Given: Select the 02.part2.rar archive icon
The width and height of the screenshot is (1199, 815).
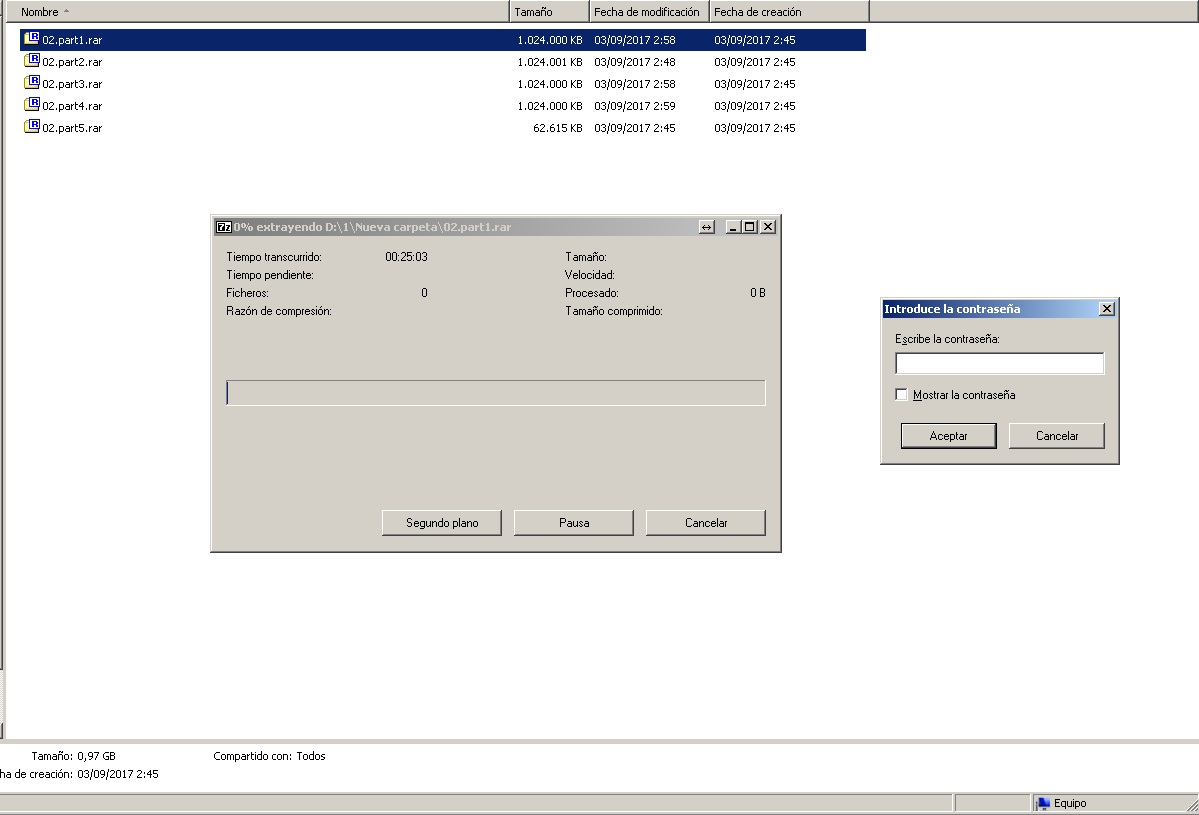Looking at the screenshot, I should pos(31,60).
